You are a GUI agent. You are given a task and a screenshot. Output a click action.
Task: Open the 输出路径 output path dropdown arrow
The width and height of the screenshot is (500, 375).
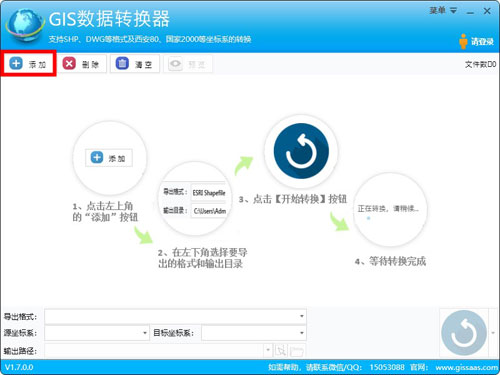coord(268,350)
